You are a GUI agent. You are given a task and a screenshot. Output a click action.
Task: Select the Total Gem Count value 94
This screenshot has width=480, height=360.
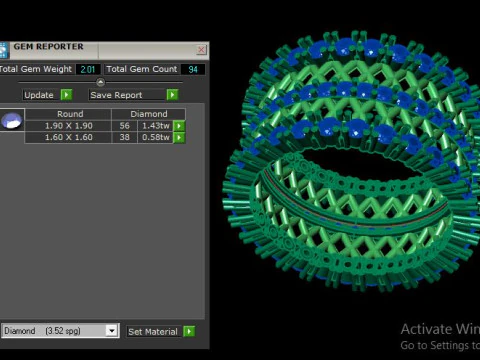(193, 69)
